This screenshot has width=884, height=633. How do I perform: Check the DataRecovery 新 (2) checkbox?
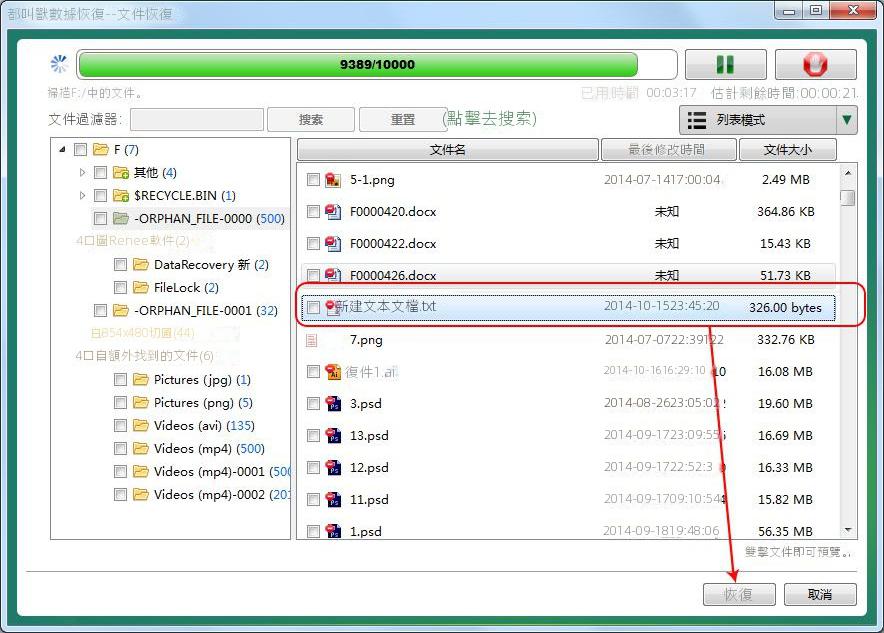(120, 264)
